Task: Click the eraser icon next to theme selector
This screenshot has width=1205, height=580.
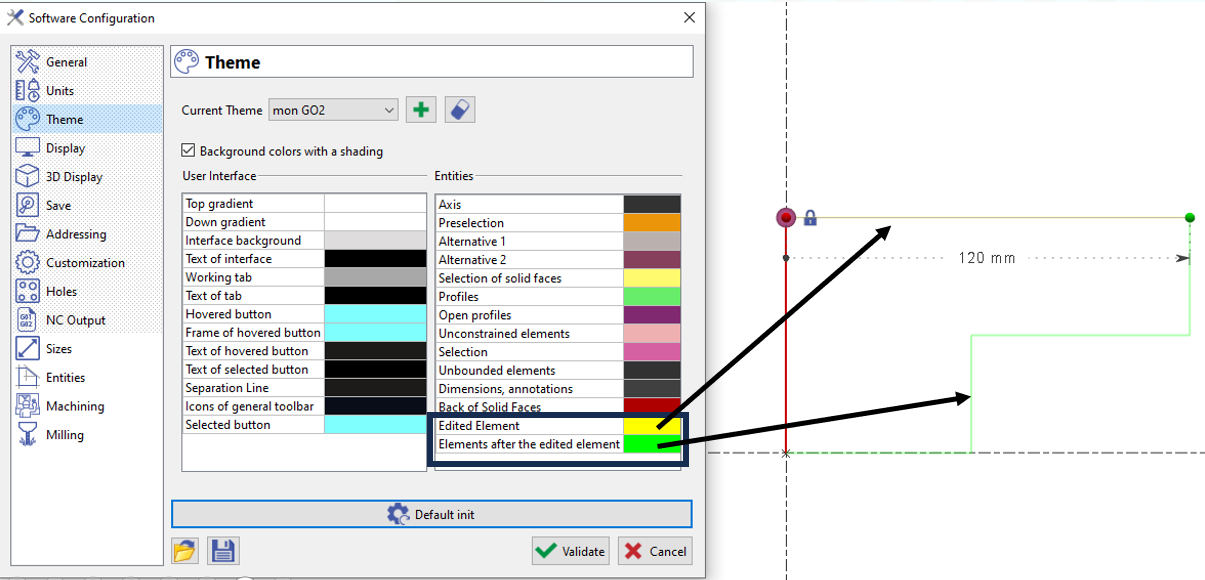Action: point(457,109)
